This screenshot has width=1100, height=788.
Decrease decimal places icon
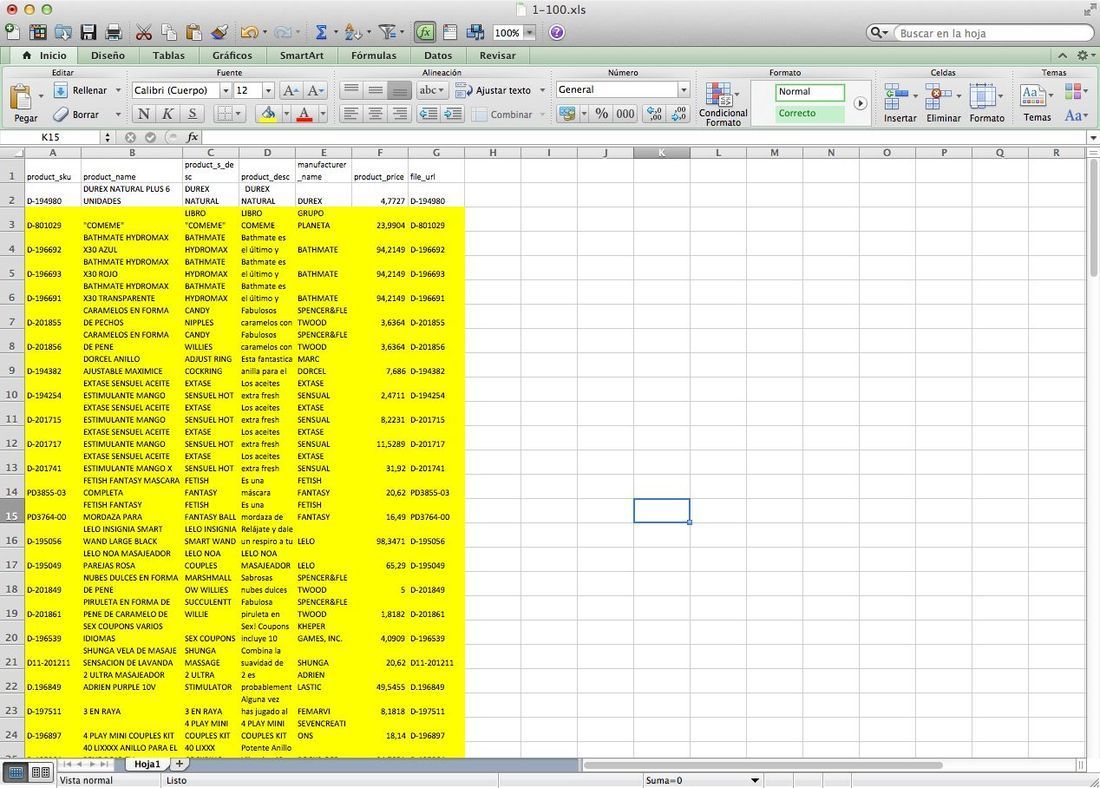click(x=678, y=114)
